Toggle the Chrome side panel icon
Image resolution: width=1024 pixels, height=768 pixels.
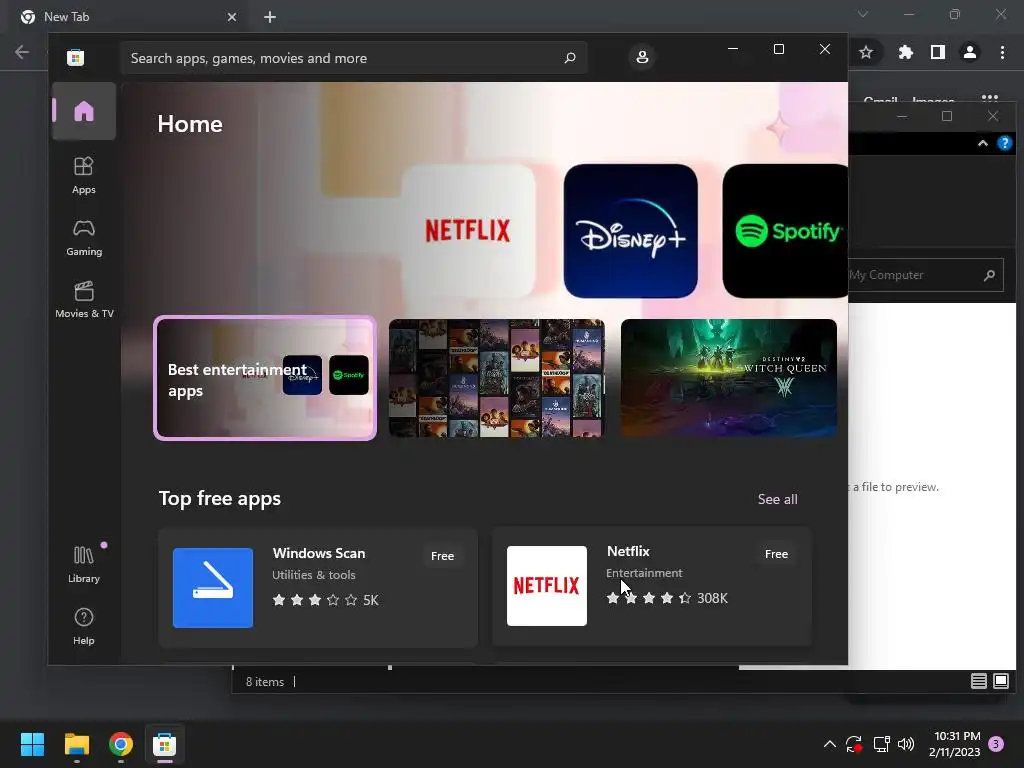[x=938, y=52]
